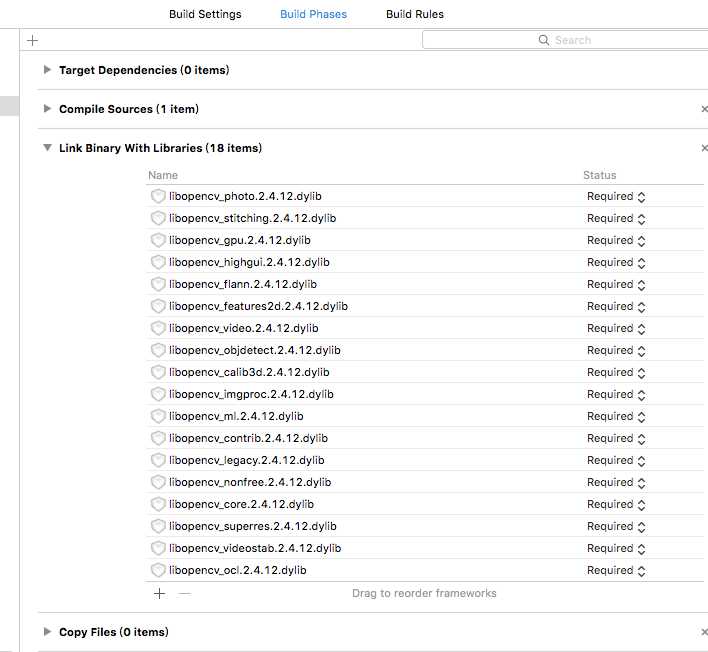708x652 pixels.
Task: Expand the Target Dependencies section
Action: click(x=47, y=70)
